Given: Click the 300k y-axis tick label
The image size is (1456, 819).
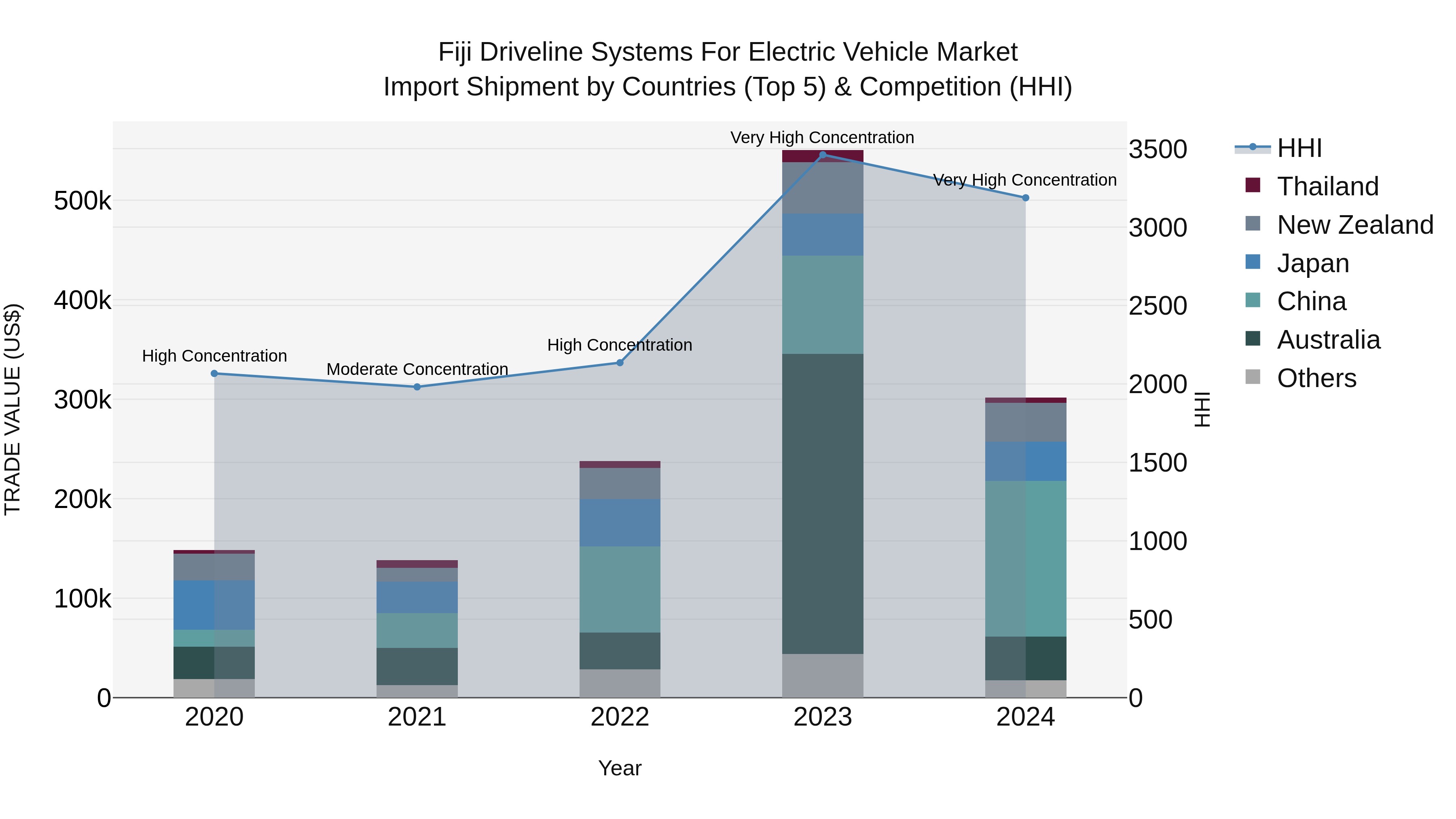Looking at the screenshot, I should pyautogui.click(x=83, y=400).
